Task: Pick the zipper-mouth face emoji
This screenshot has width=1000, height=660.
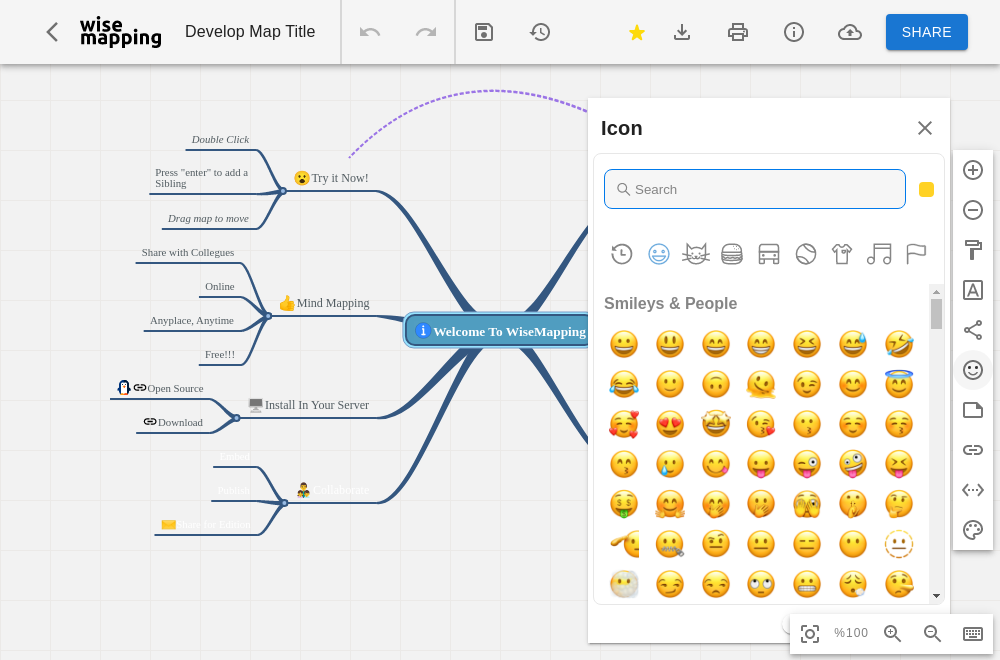Action: coord(670,544)
